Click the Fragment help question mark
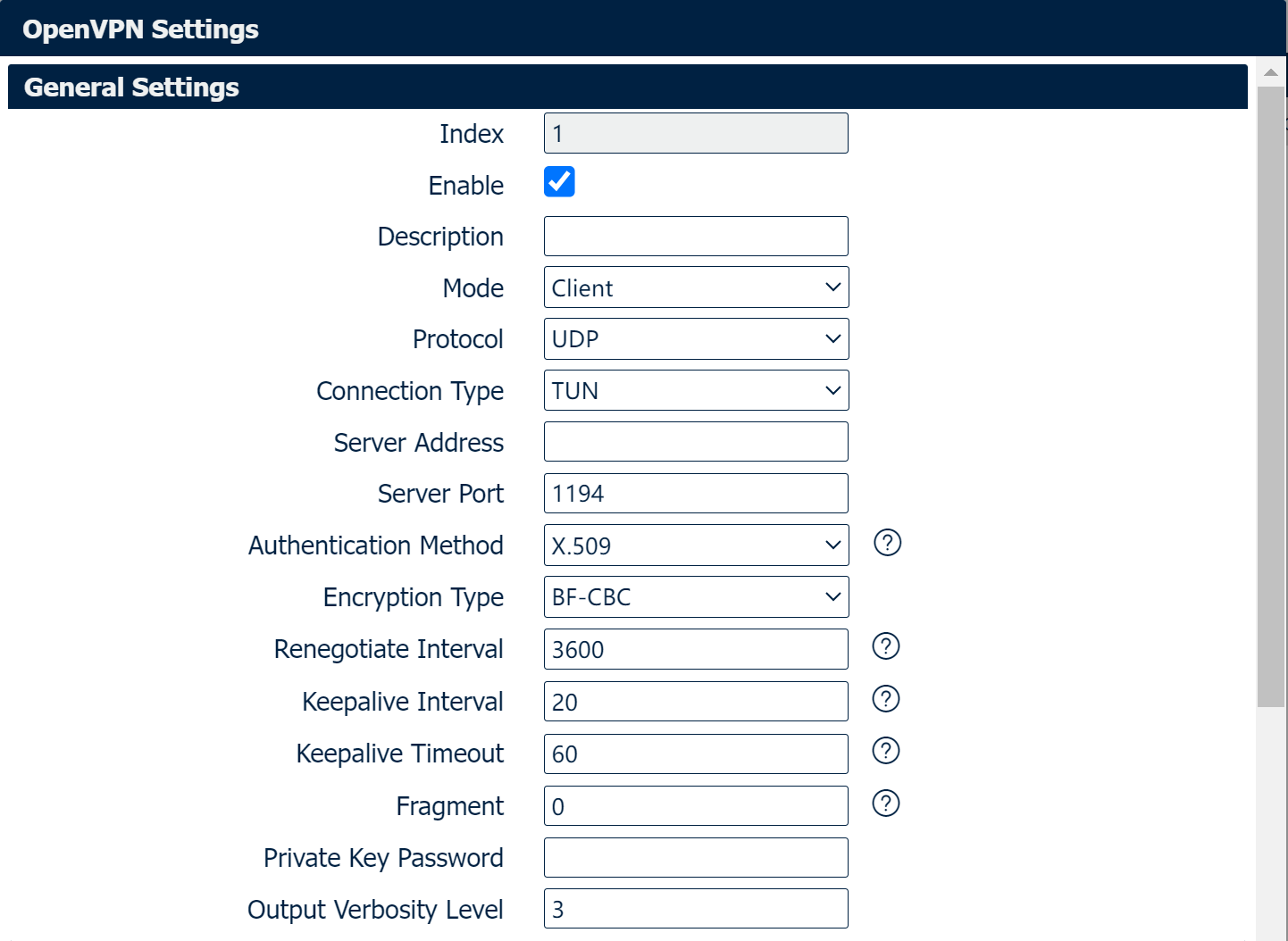Viewport: 1288px width, 941px height. [x=885, y=804]
